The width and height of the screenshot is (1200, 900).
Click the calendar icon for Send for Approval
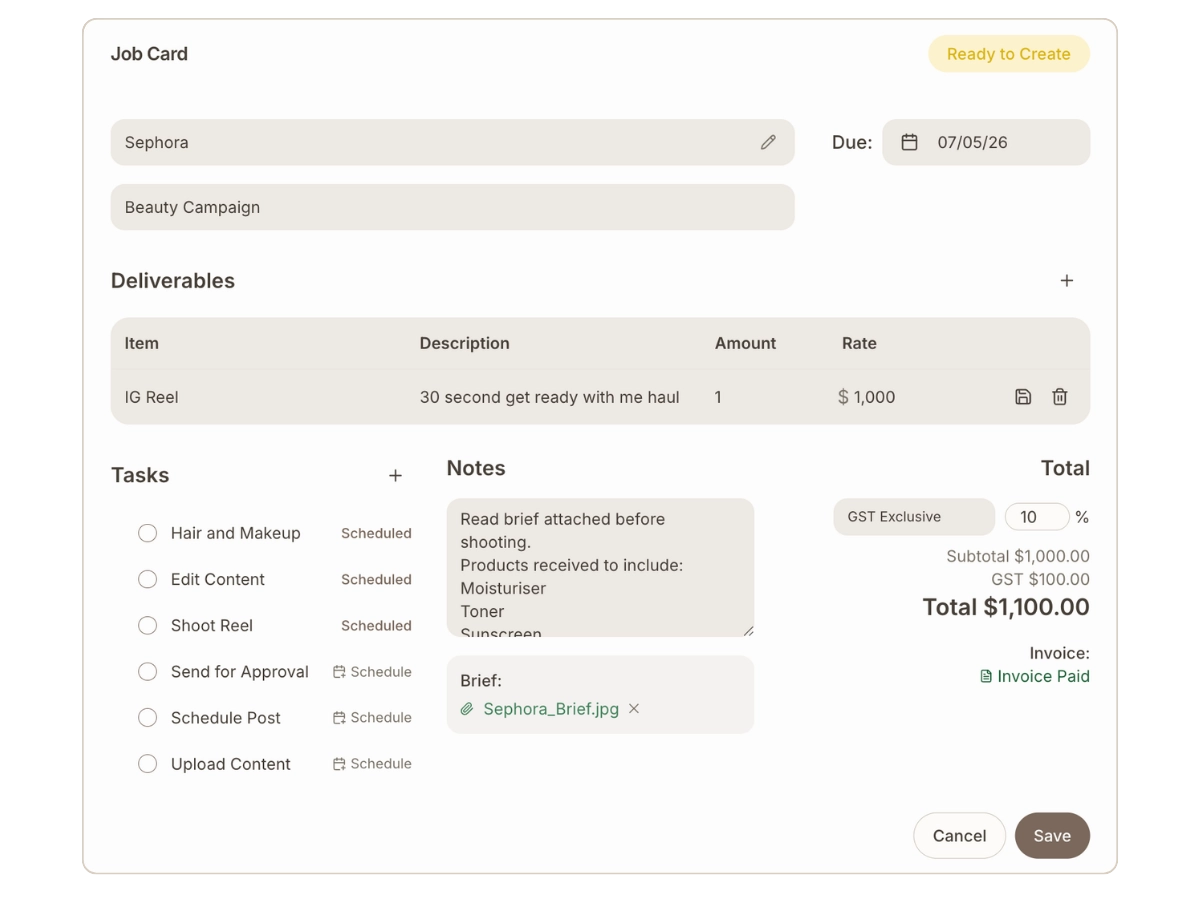pyautogui.click(x=339, y=672)
